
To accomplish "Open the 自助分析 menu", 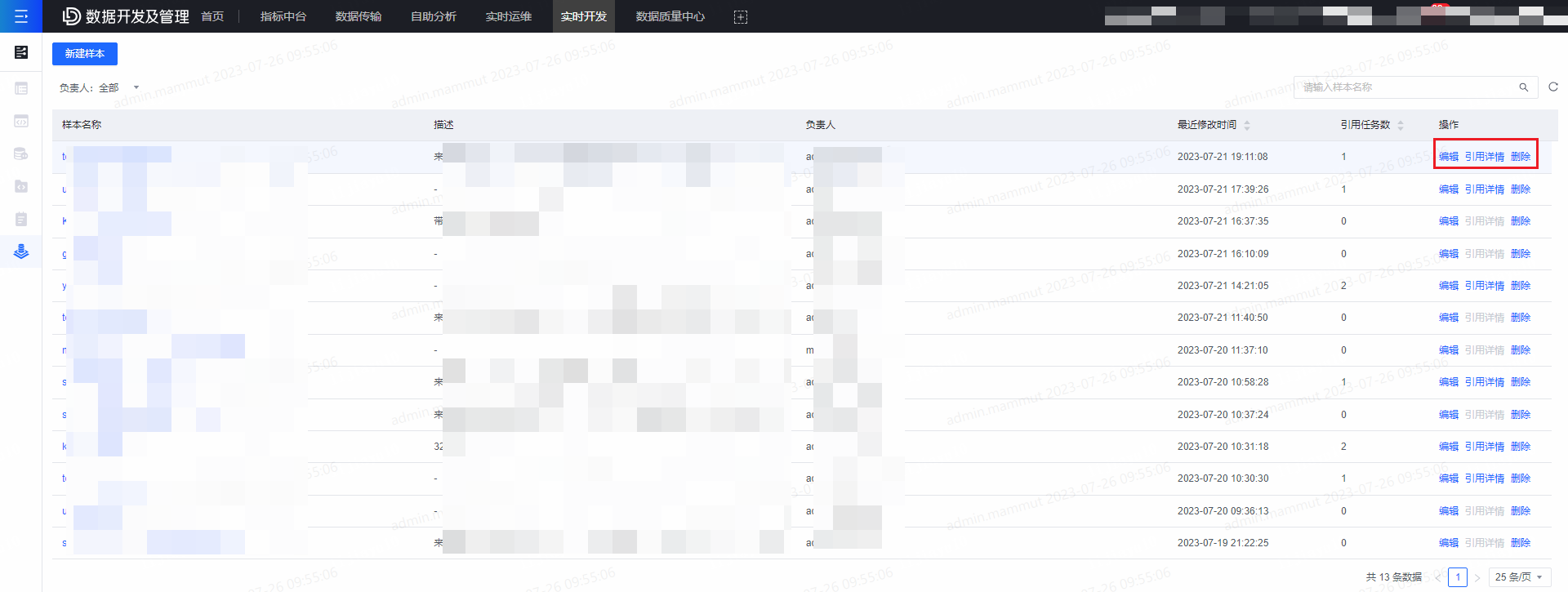I will click(x=434, y=16).
